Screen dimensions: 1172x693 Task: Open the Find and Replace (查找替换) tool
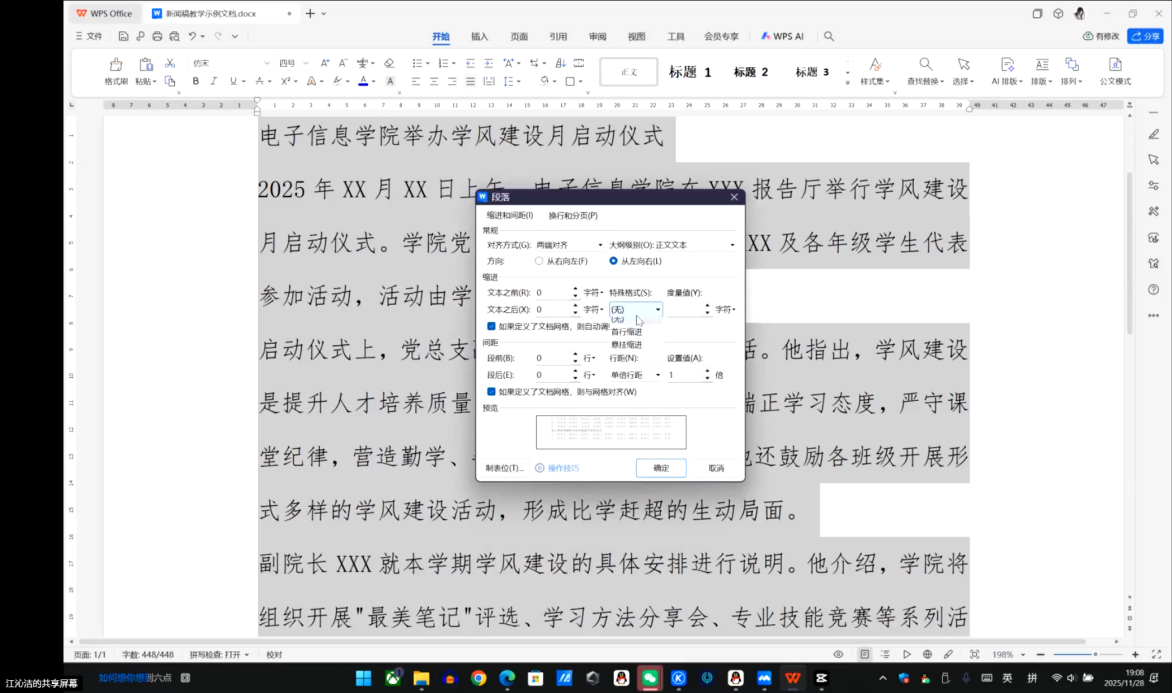pos(926,65)
